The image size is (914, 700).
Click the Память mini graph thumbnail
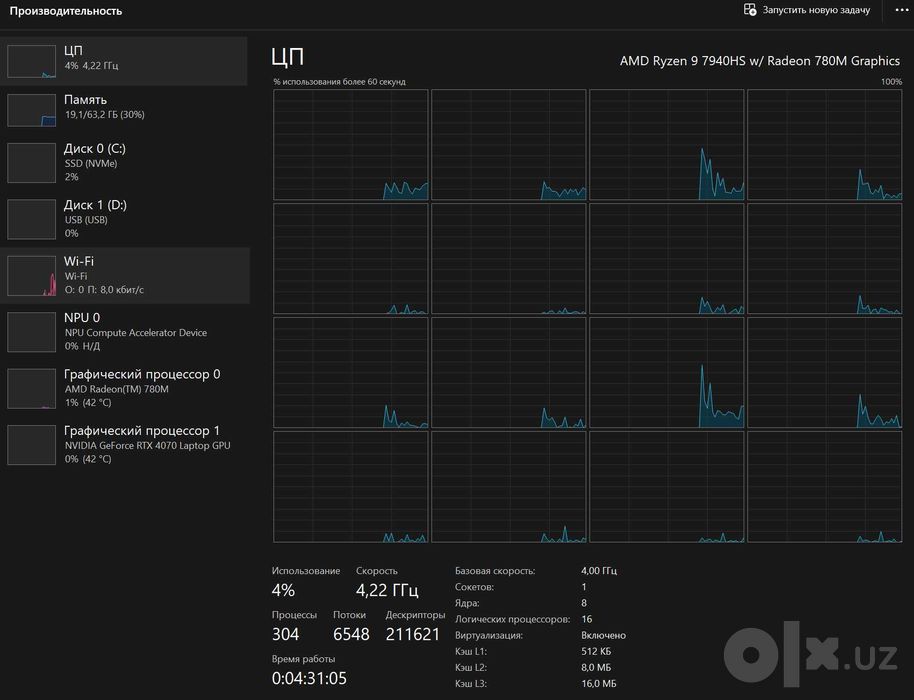(x=31, y=110)
